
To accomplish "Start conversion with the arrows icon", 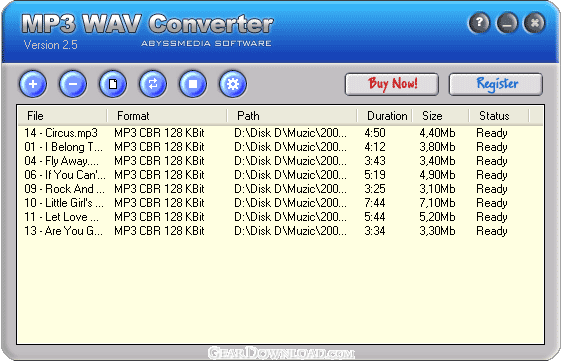I will click(153, 84).
